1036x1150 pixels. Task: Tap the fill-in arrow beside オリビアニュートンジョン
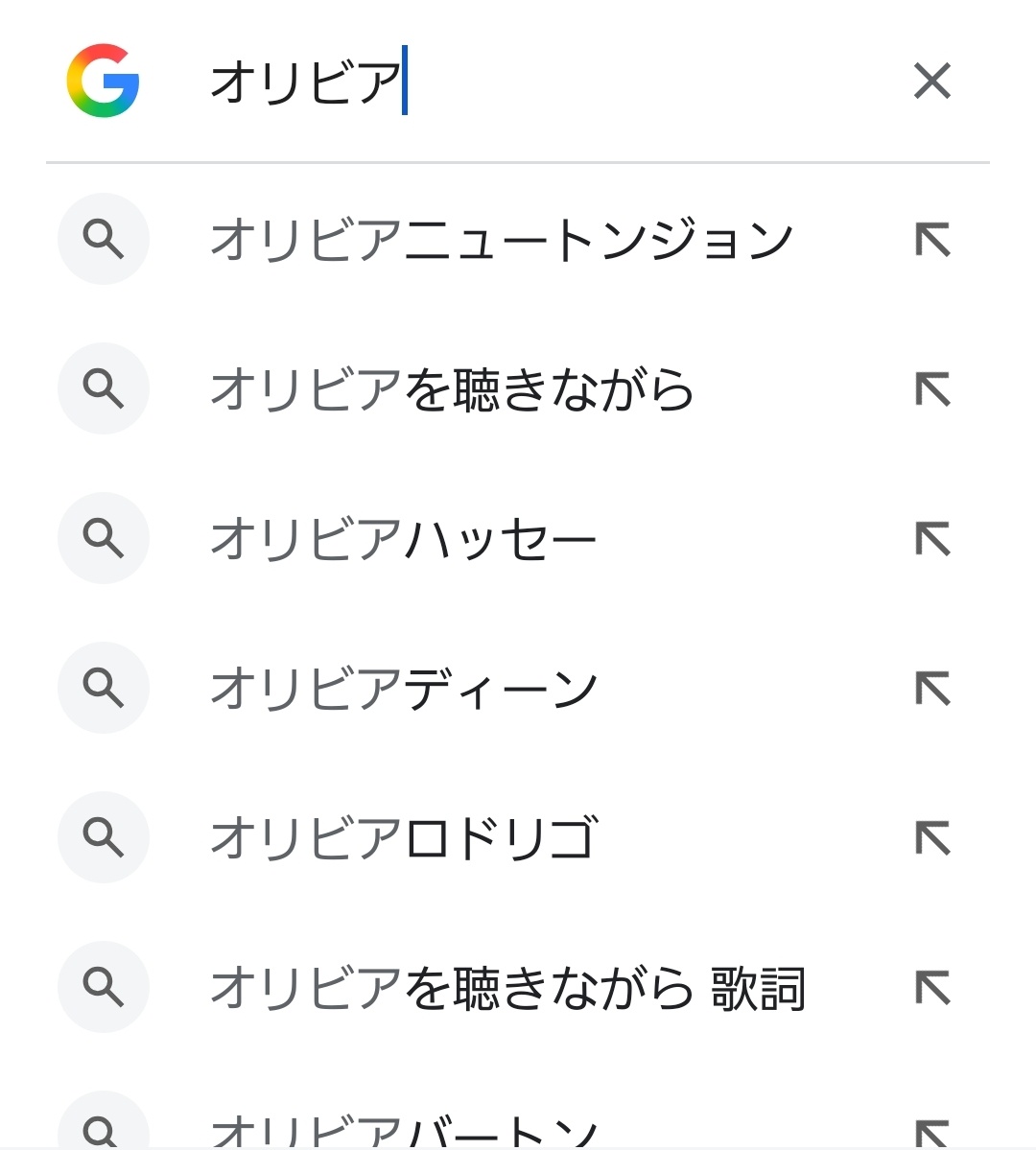coord(931,240)
